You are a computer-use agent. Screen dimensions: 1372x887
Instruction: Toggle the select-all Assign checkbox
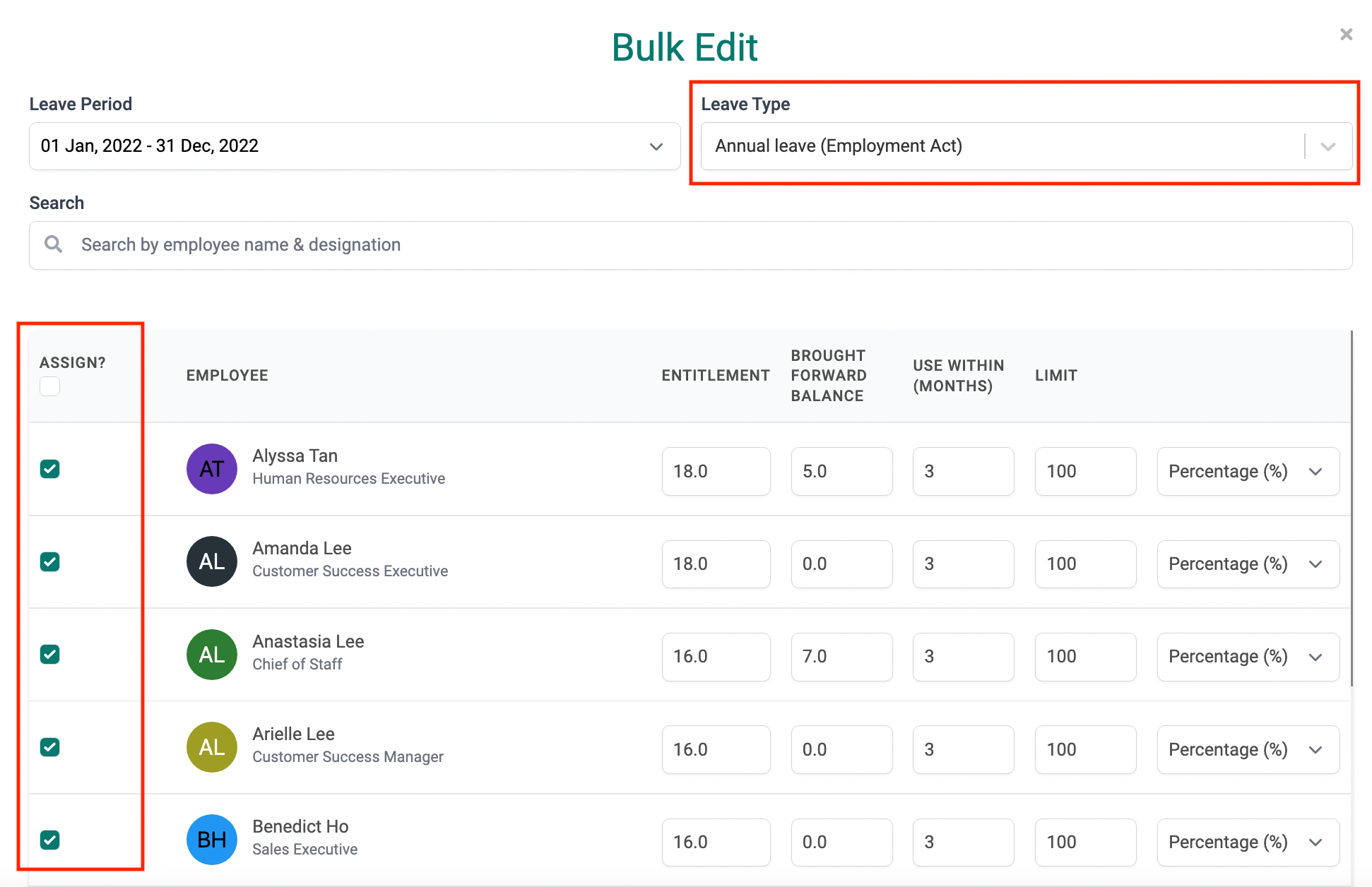(x=49, y=386)
